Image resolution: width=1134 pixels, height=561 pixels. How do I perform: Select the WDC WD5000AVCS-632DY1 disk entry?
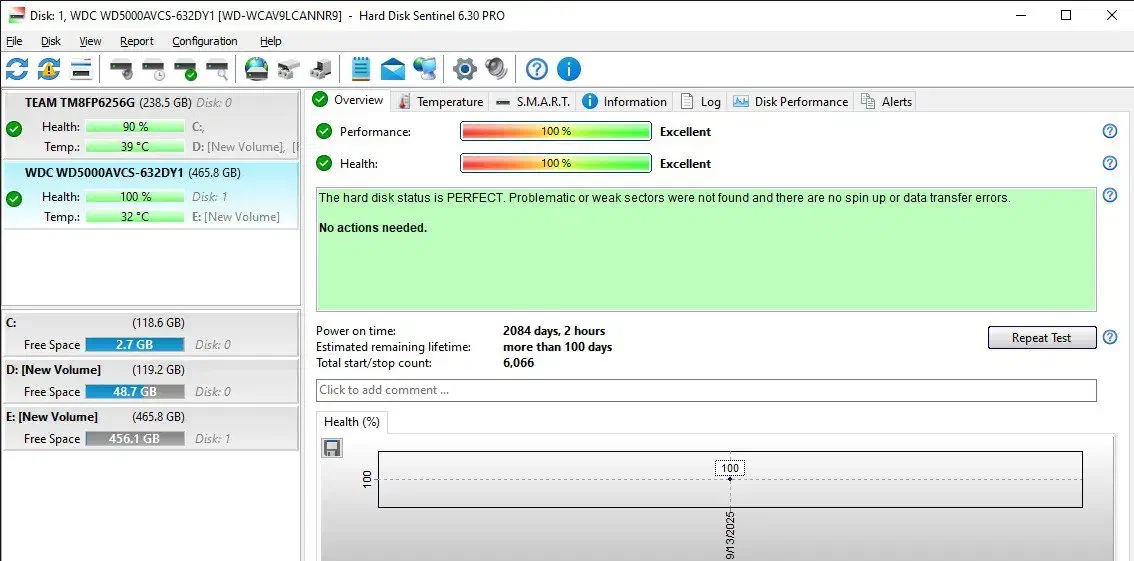click(150, 195)
